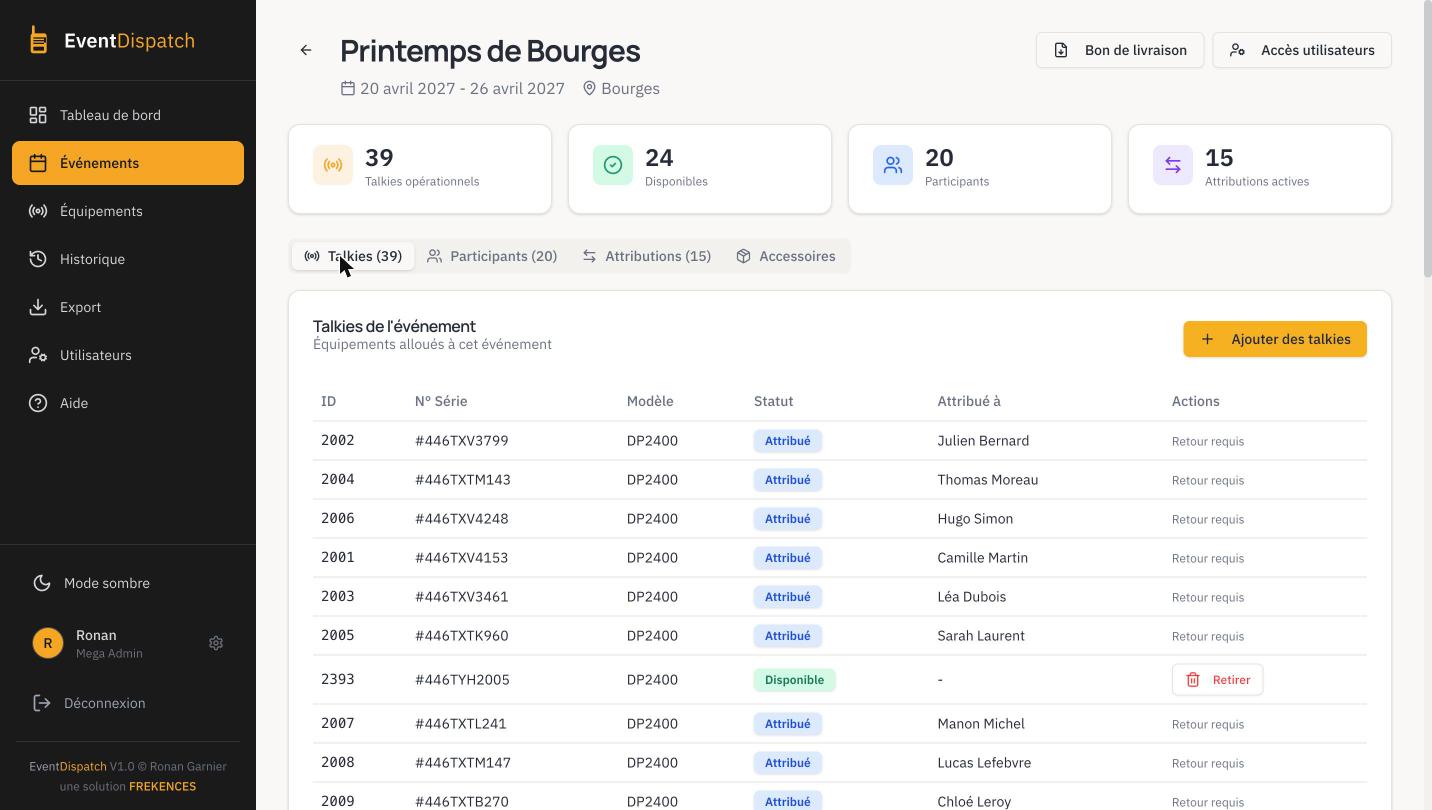Click the blue Participants people icon
This screenshot has height=810, width=1432.
pyautogui.click(x=893, y=165)
